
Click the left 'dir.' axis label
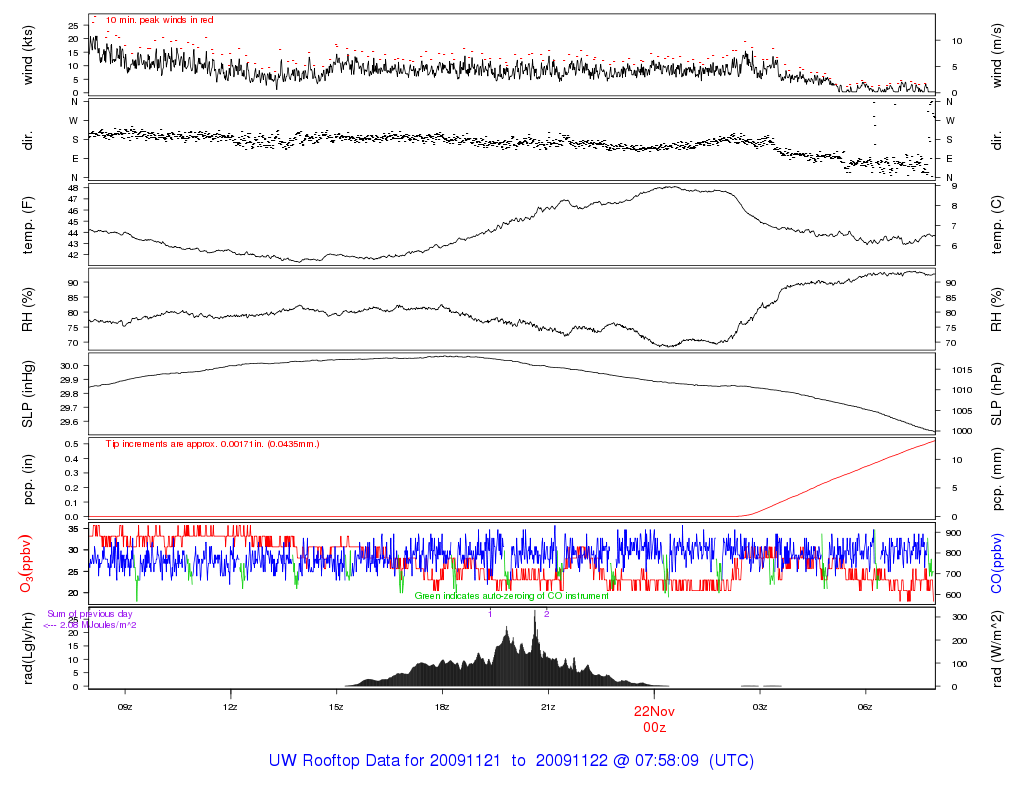(x=27, y=140)
